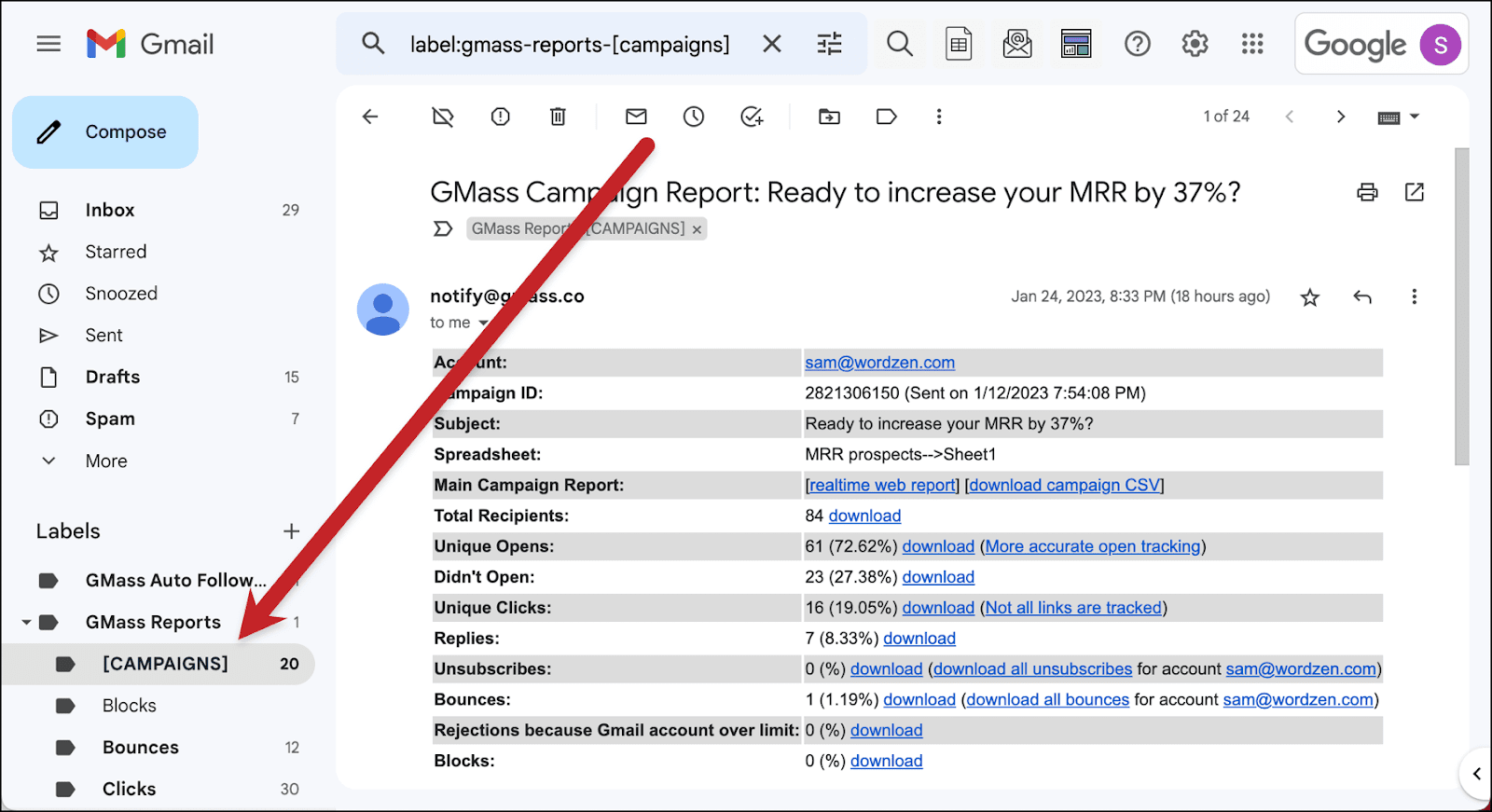Add this email to Tasks
This screenshot has width=1492, height=812.
coord(752,117)
